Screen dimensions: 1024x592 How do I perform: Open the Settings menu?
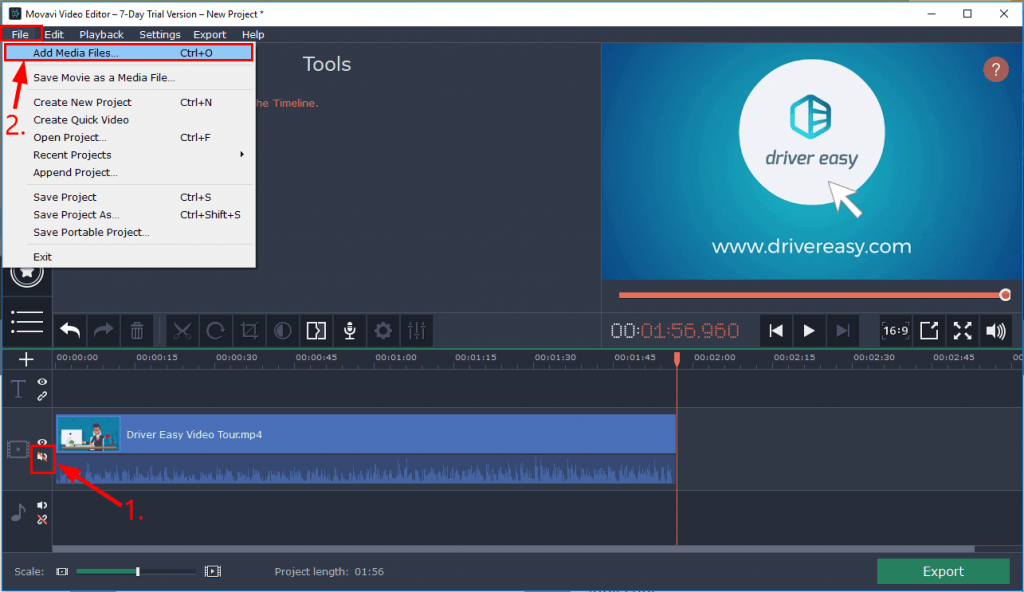click(159, 35)
